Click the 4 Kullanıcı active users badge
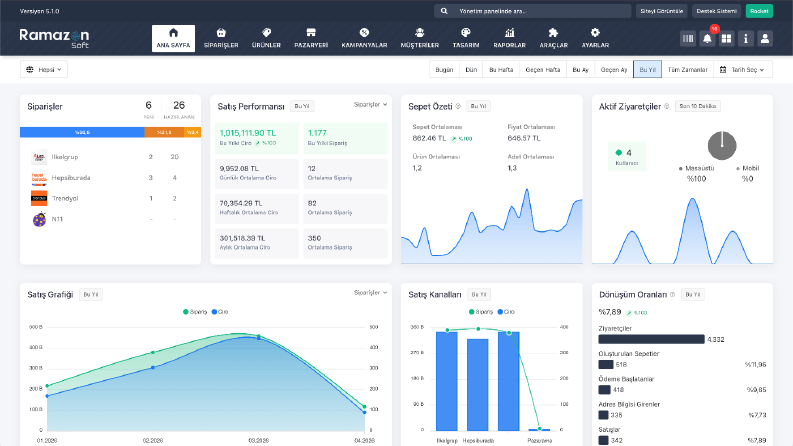 point(627,157)
